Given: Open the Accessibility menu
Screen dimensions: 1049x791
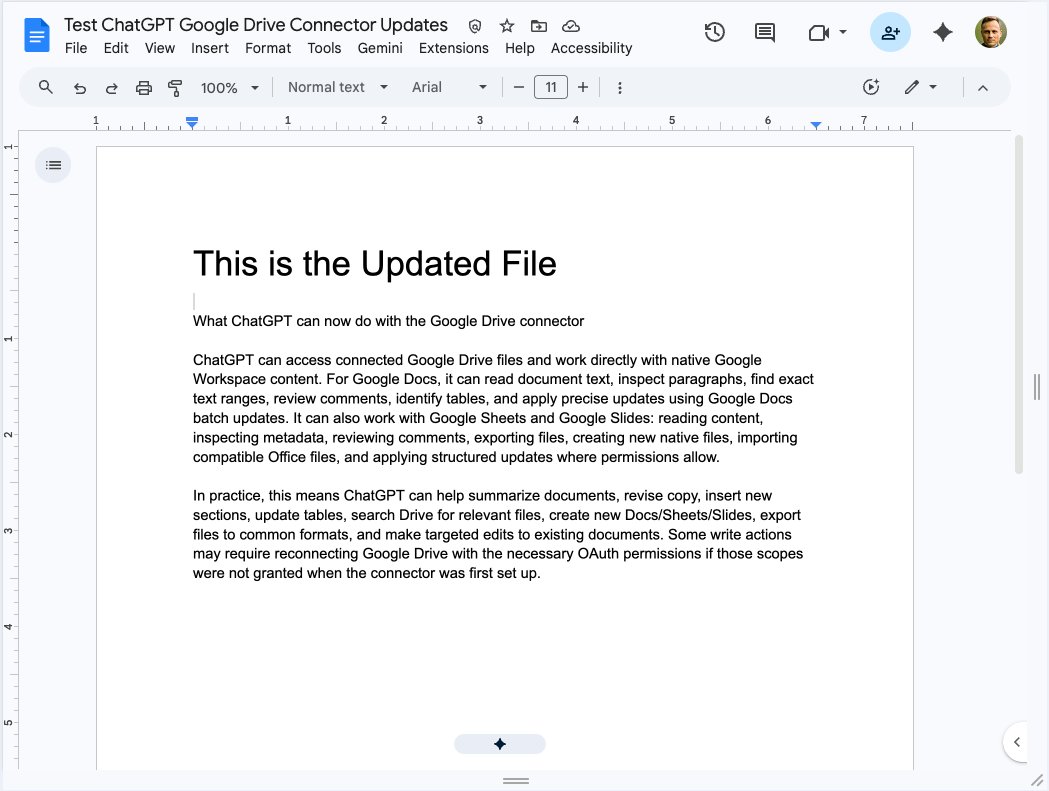Looking at the screenshot, I should [x=591, y=48].
